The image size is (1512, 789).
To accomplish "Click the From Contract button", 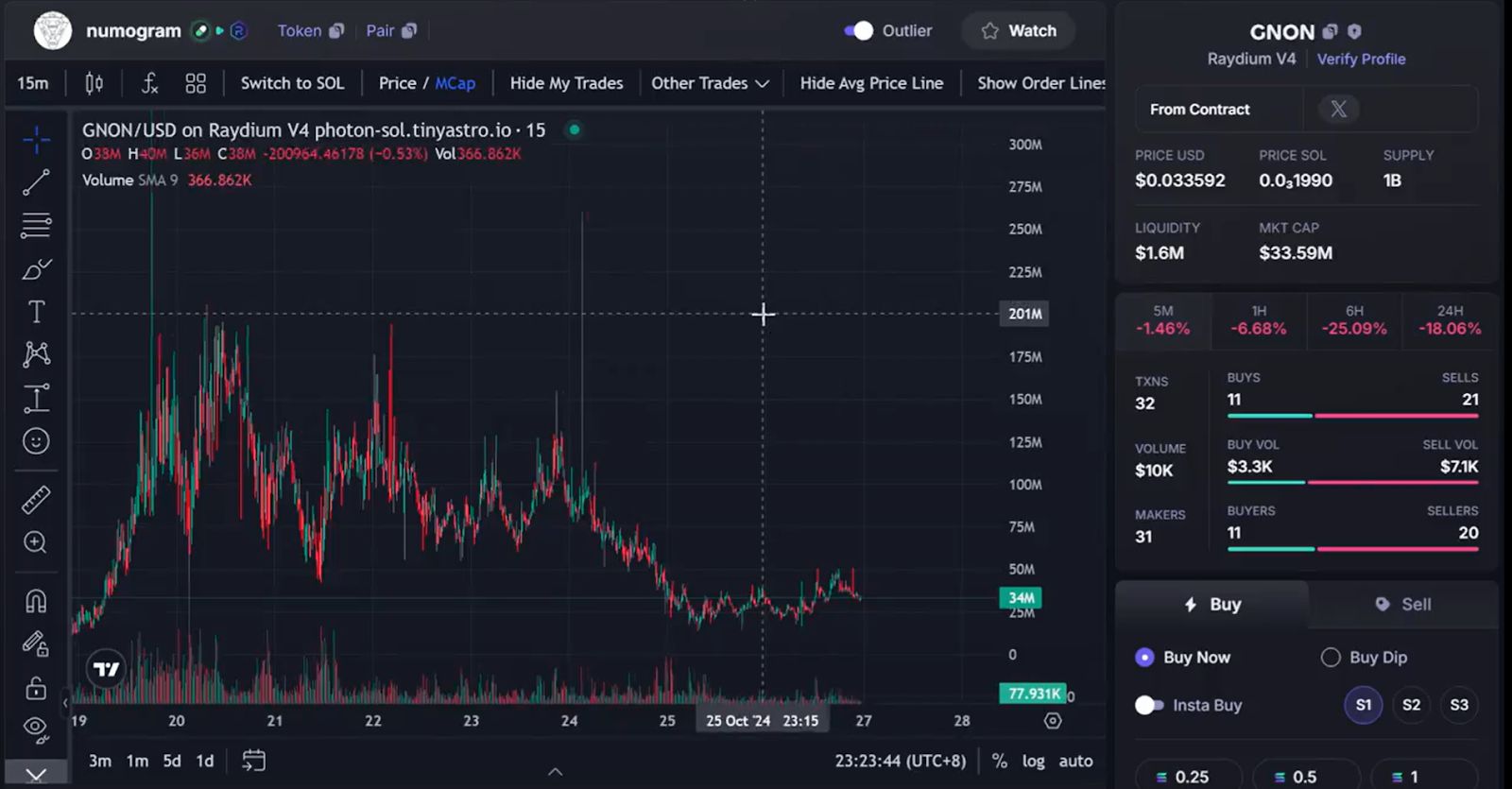I will click(1200, 109).
